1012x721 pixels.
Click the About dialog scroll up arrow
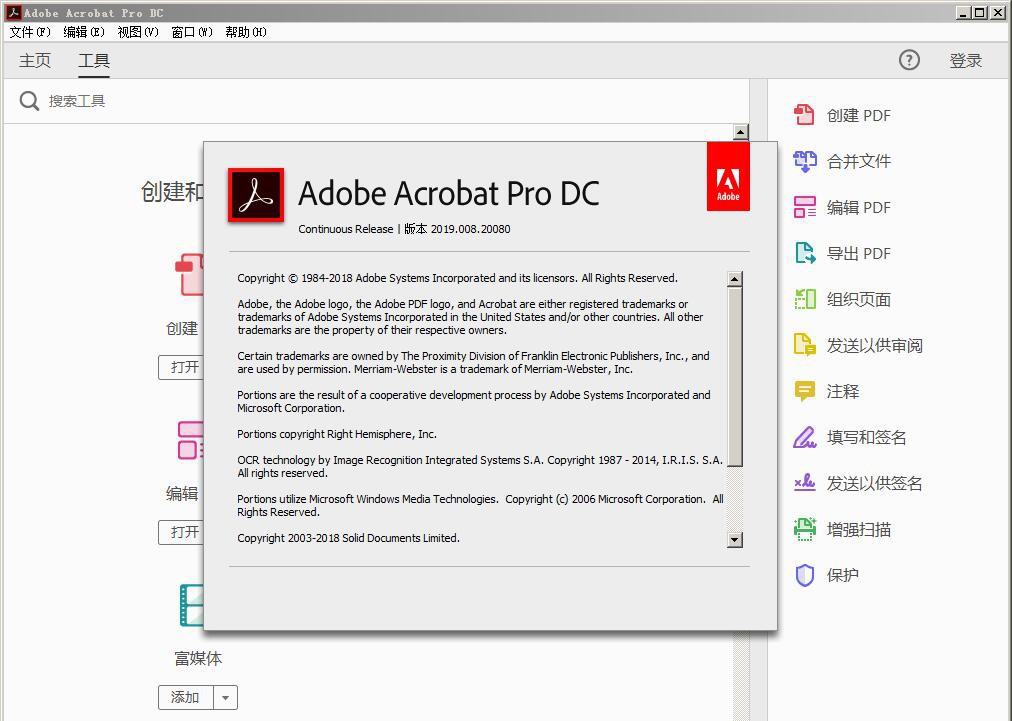(x=734, y=279)
